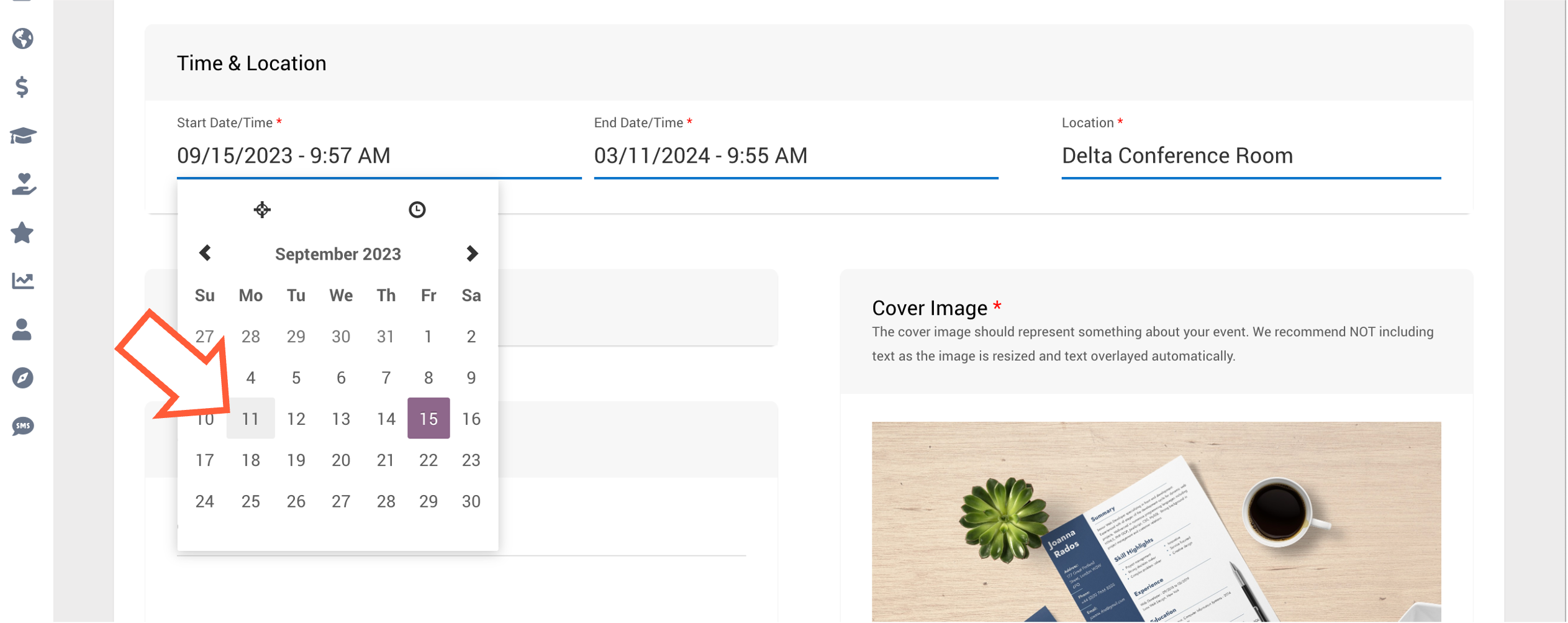Select August 29 in calendar
1568x623 pixels.
coord(296,336)
